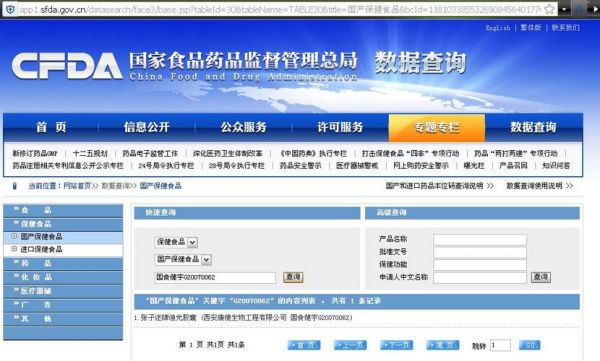Go to previous page with 上一页
This screenshot has width=600, height=361.
point(350,345)
